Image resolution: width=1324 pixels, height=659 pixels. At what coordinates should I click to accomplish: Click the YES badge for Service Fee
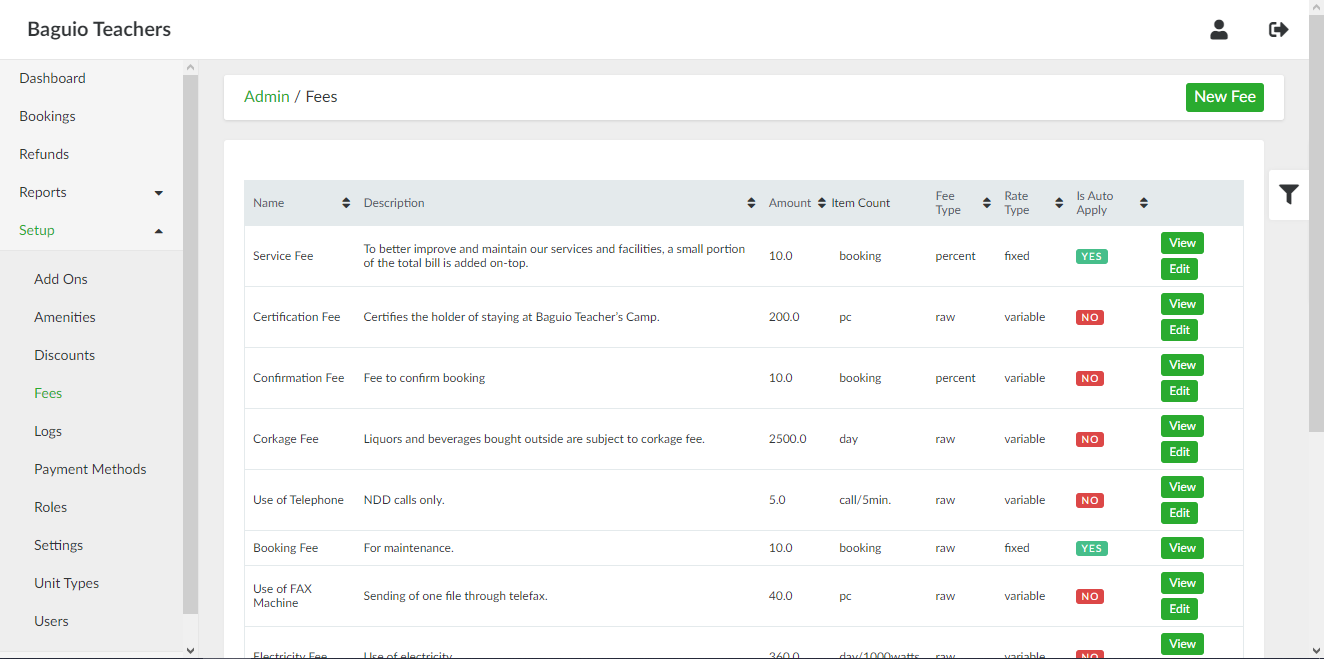coord(1091,256)
